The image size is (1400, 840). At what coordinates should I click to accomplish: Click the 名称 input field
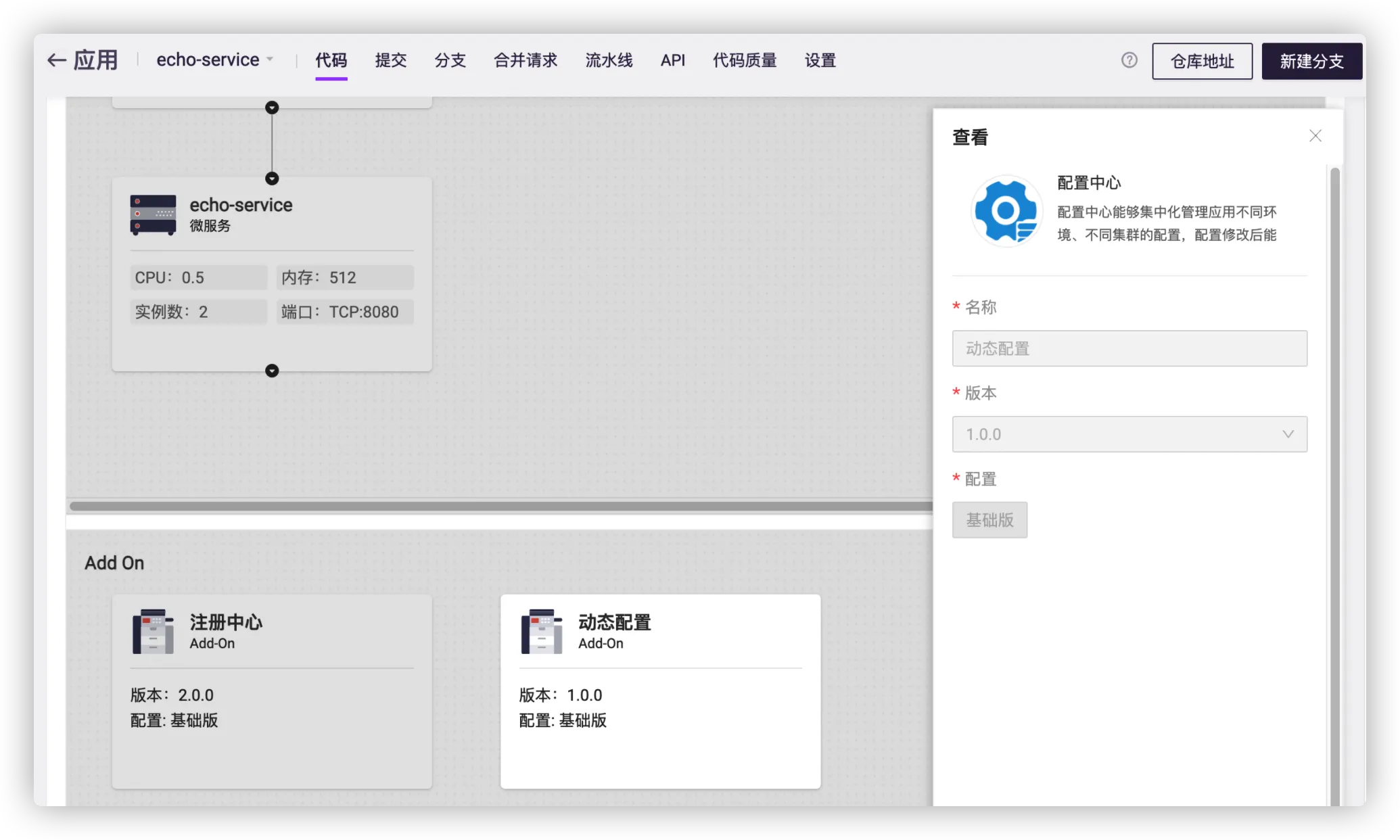[1129, 348]
